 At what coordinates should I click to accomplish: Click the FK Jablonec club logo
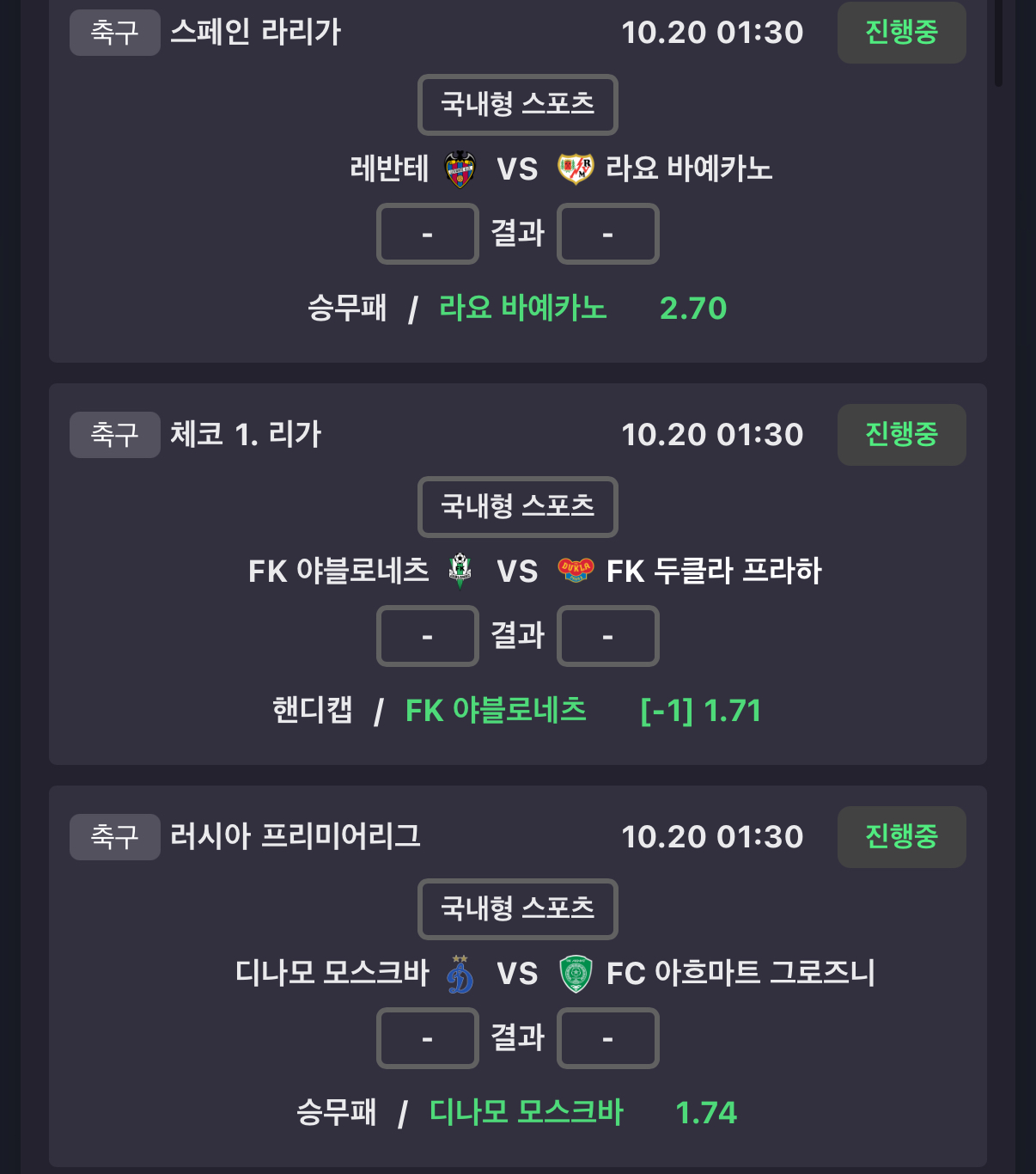[460, 571]
